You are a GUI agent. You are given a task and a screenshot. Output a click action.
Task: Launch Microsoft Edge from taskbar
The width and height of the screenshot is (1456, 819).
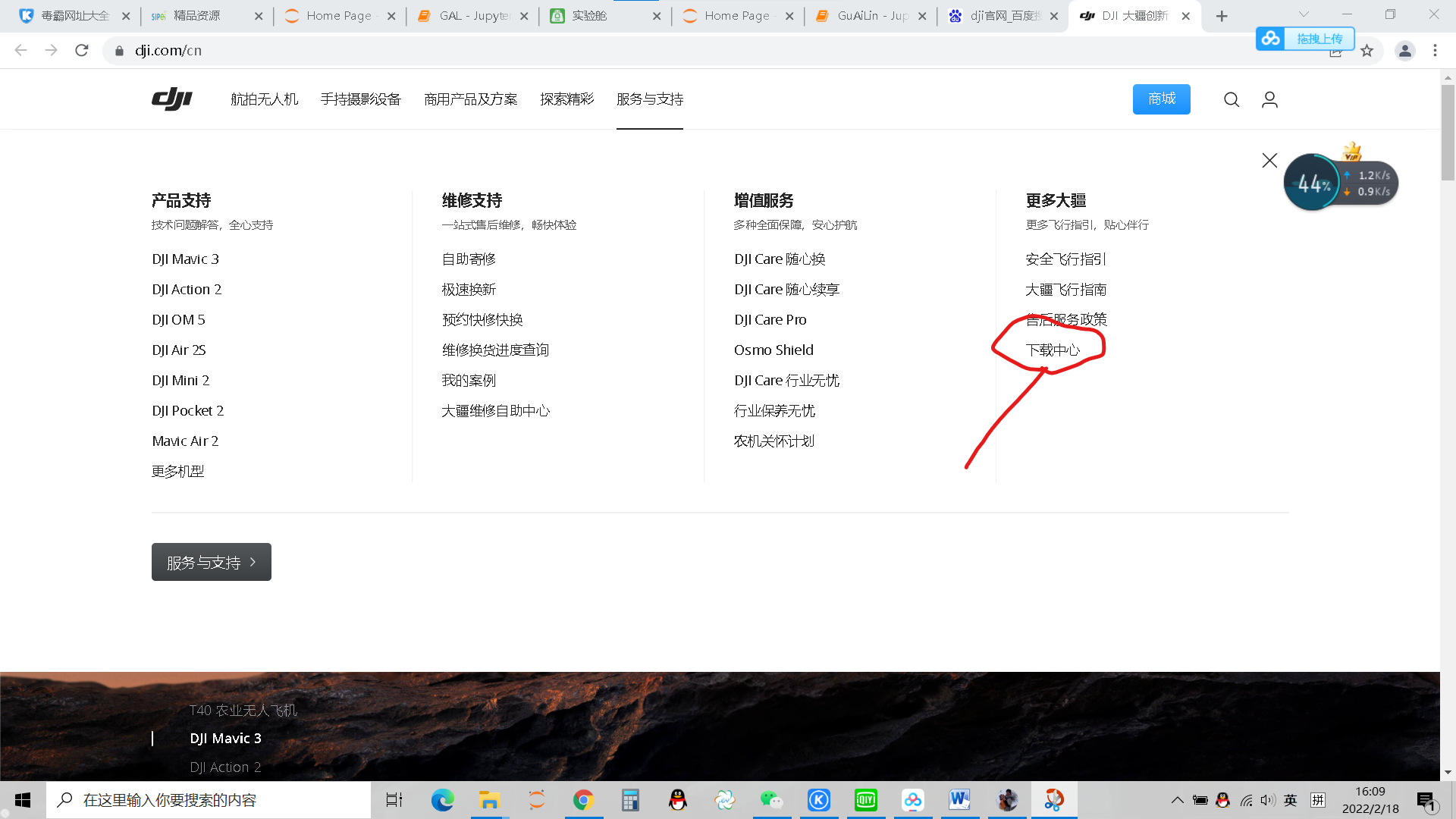tap(442, 800)
